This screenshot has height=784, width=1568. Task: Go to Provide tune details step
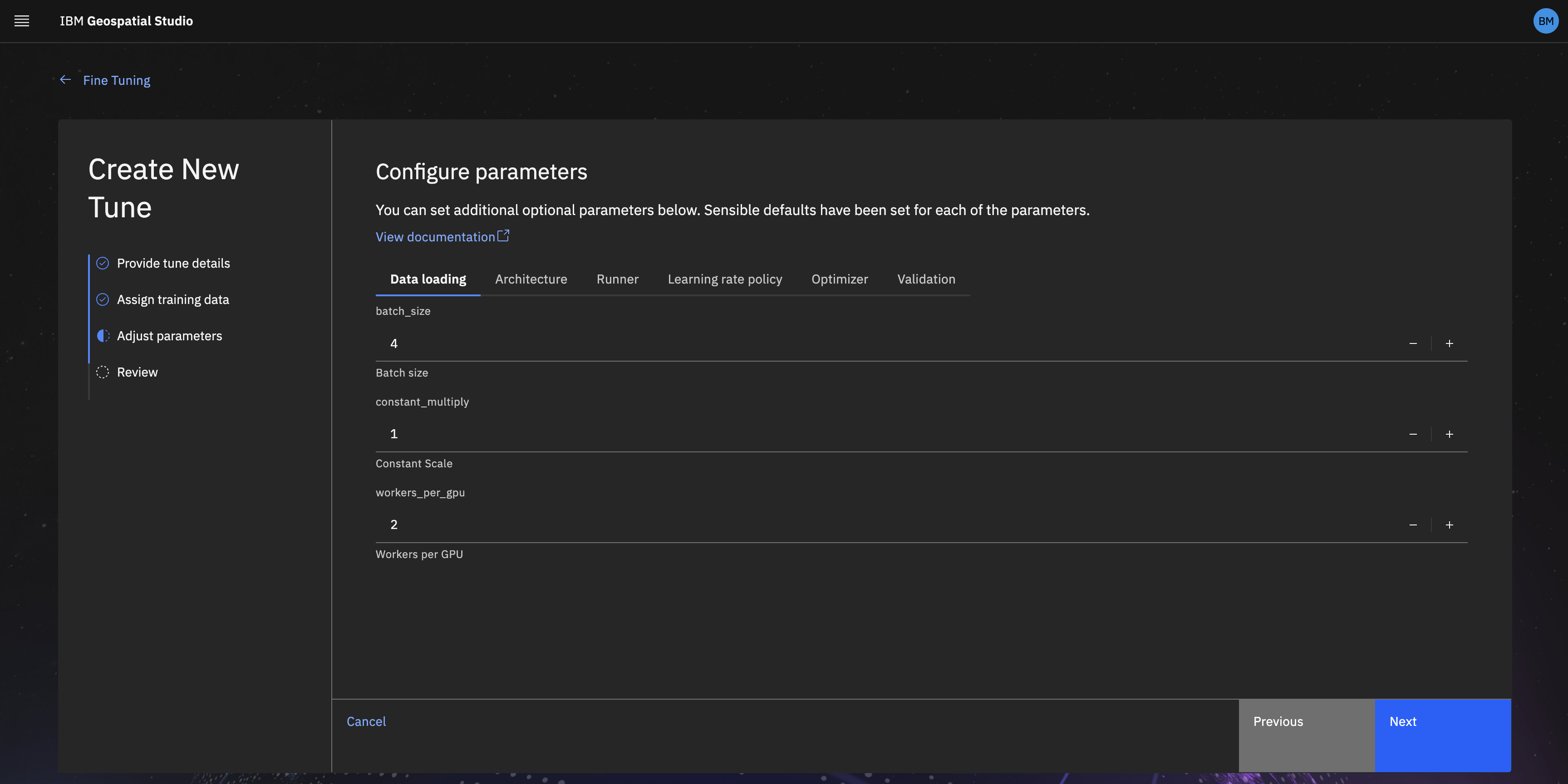pos(173,263)
